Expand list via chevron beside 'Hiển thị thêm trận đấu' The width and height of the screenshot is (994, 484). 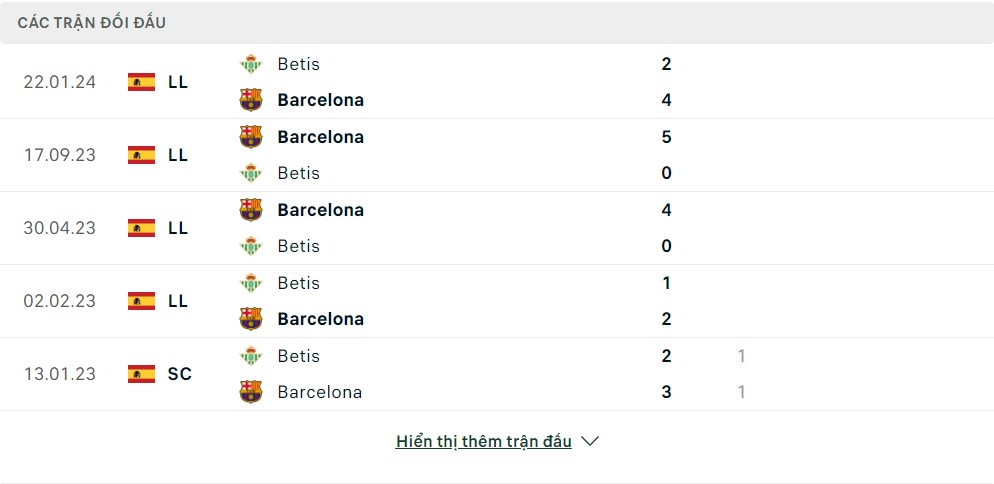pyautogui.click(x=590, y=441)
